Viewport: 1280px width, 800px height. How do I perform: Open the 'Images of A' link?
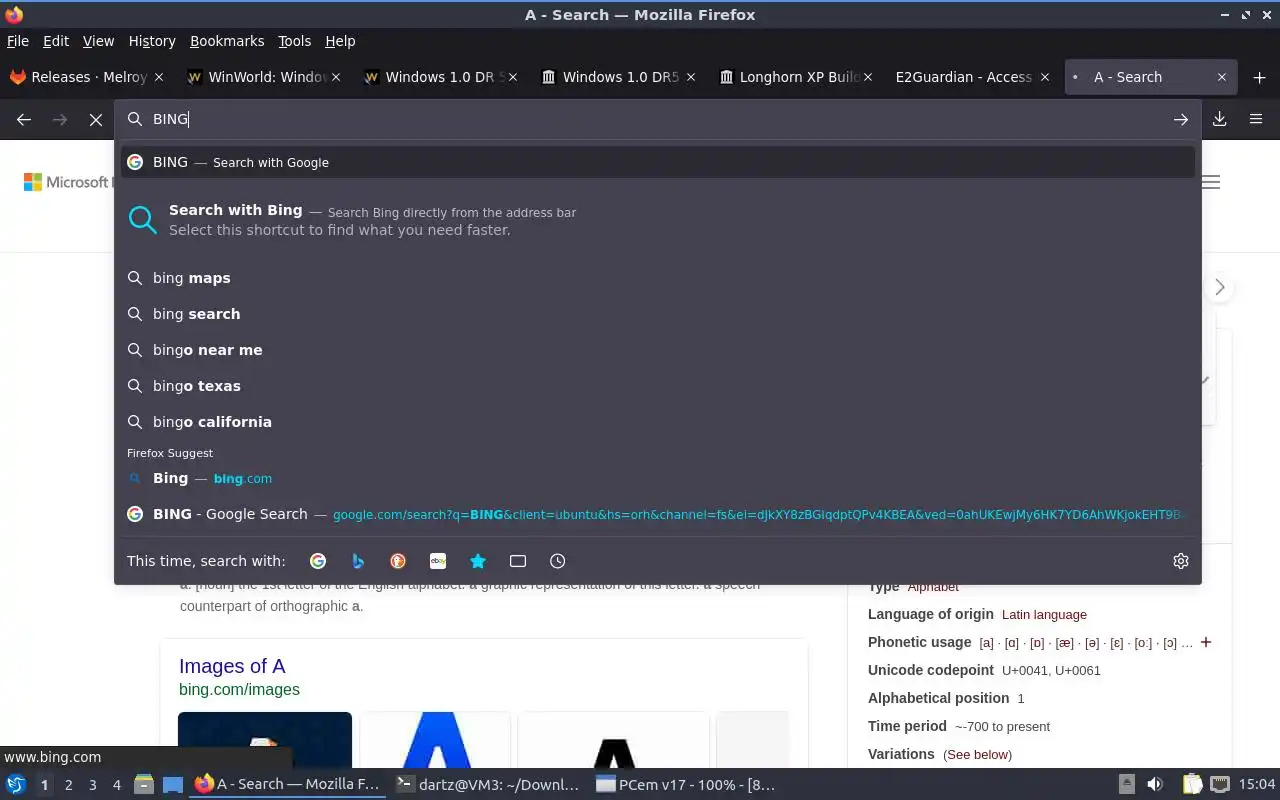pos(232,666)
